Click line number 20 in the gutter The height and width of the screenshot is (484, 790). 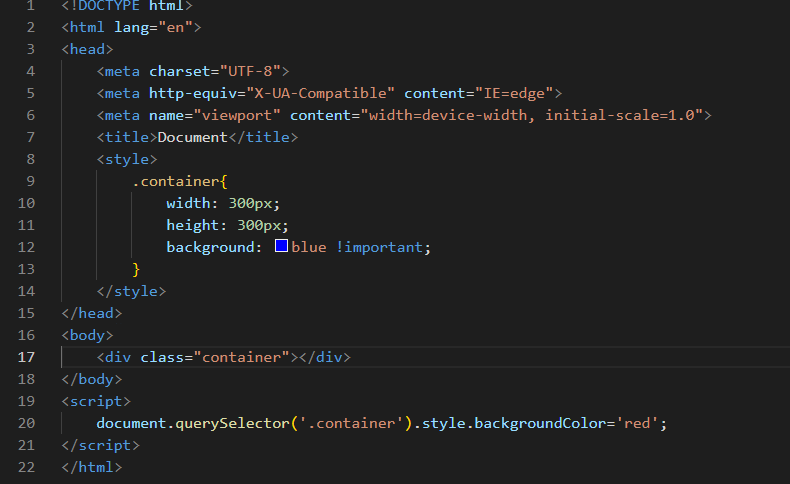[x=26, y=423]
